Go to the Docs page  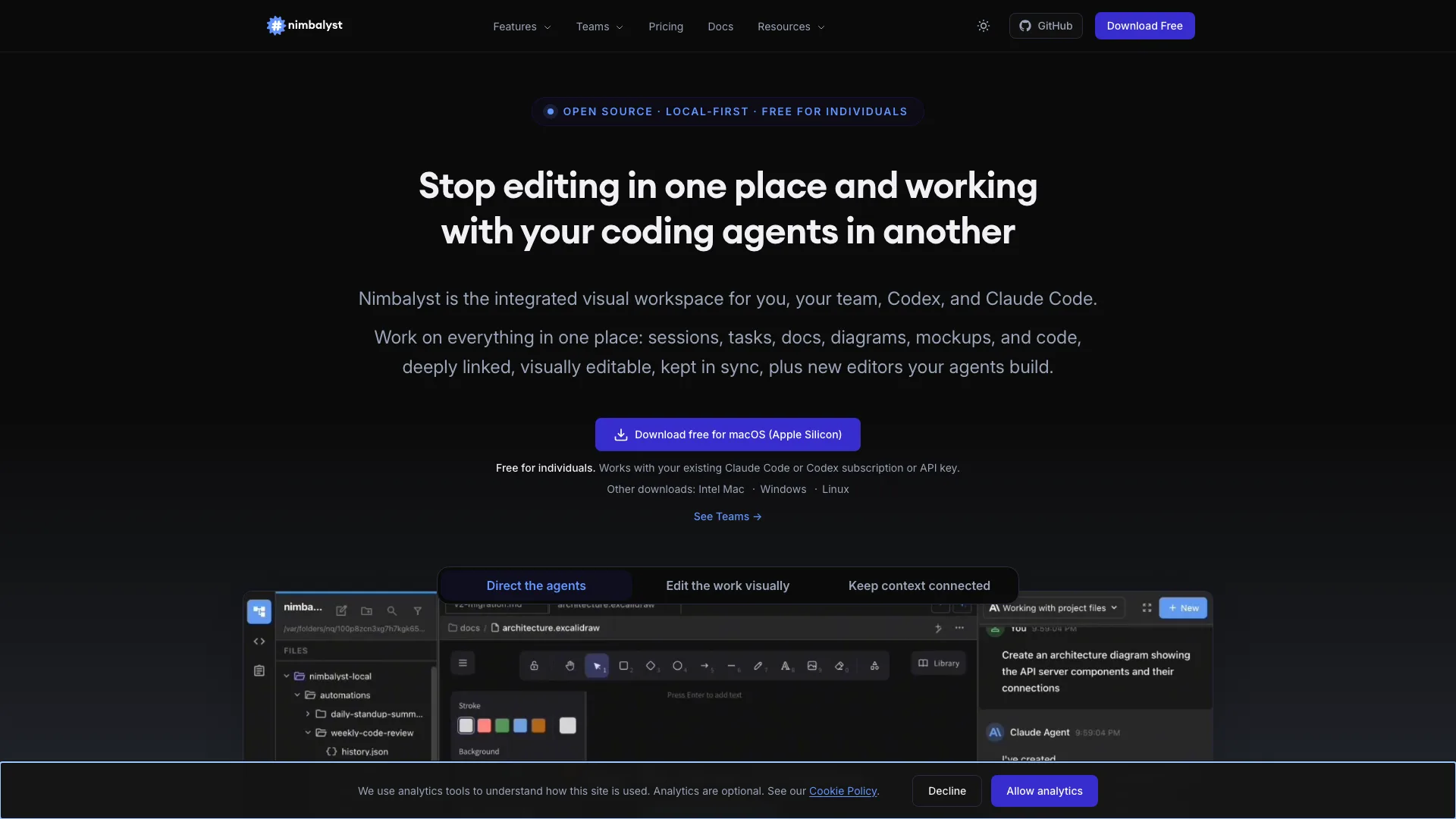[720, 27]
